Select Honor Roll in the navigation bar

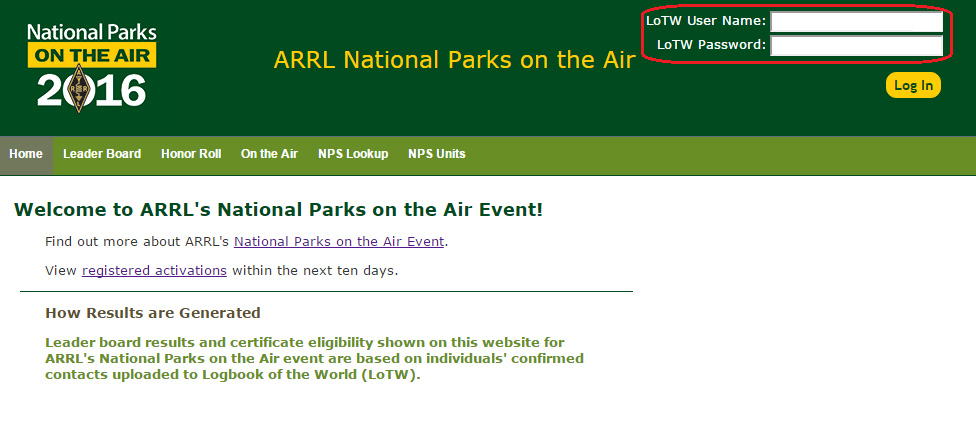(191, 154)
